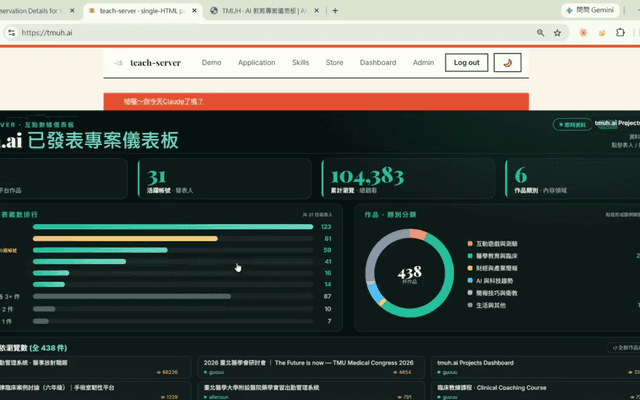640x400 pixels.
Task: Click the view eye icon beside 66226
Action: pyautogui.click(x=159, y=372)
